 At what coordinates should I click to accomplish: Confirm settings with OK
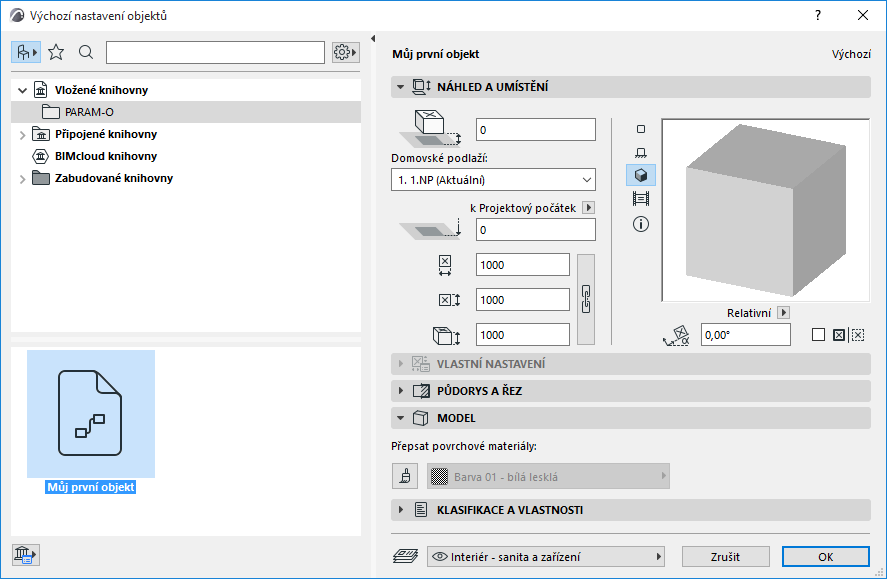pyautogui.click(x=826, y=556)
